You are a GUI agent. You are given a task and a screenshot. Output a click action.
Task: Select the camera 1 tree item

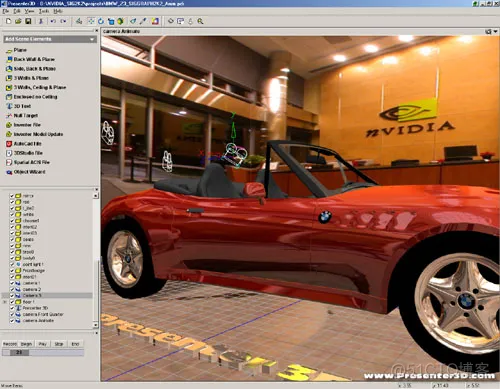[x=31, y=283]
